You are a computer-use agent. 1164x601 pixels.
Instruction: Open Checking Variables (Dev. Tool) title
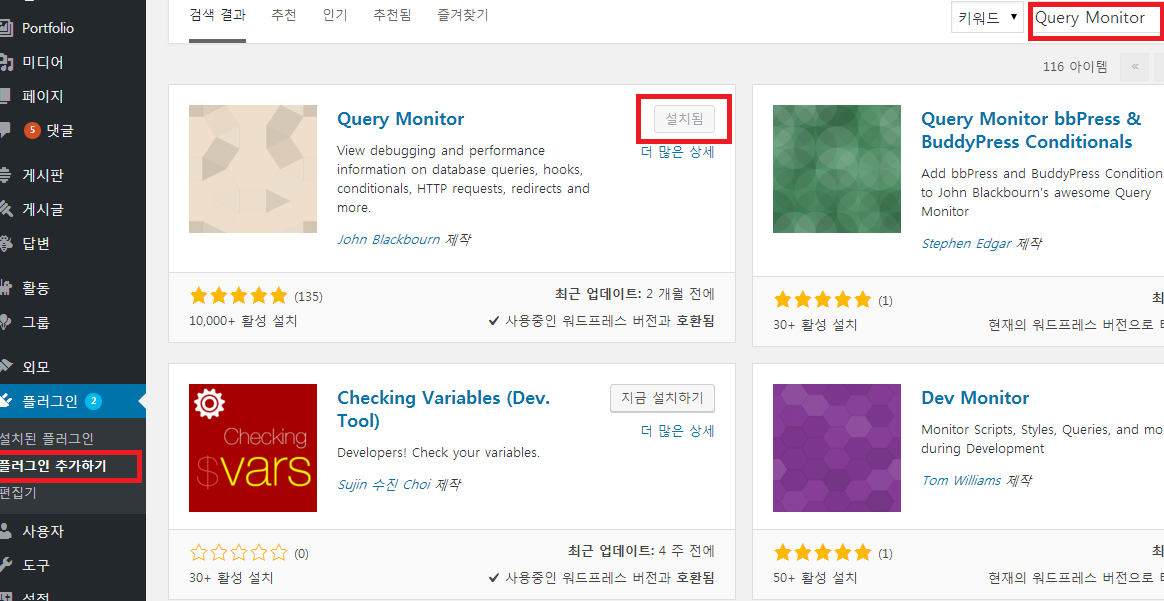(x=444, y=409)
